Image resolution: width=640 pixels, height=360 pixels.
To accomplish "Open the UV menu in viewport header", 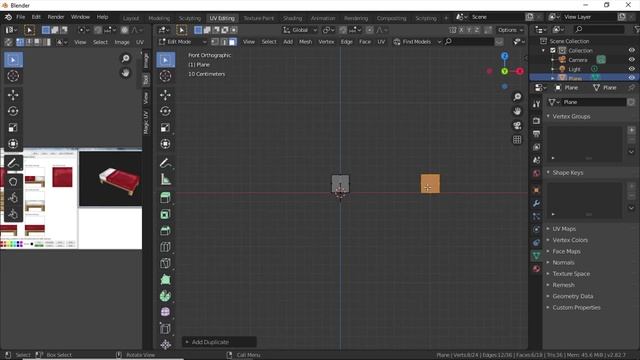I will pos(381,42).
